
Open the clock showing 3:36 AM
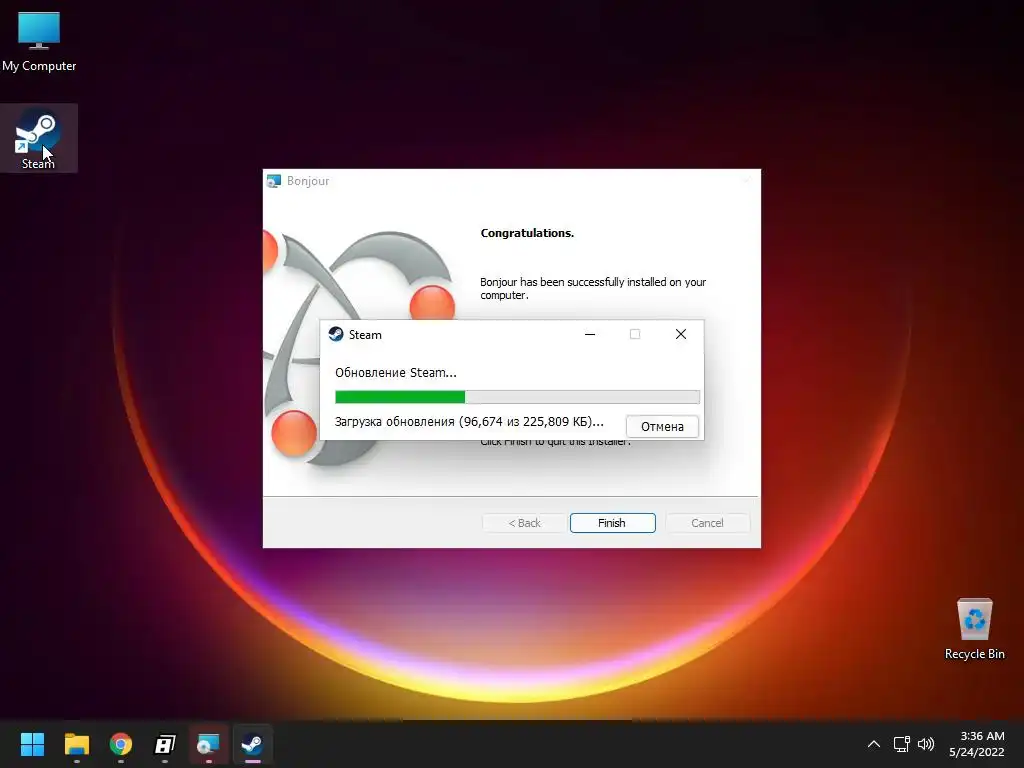coord(976,744)
